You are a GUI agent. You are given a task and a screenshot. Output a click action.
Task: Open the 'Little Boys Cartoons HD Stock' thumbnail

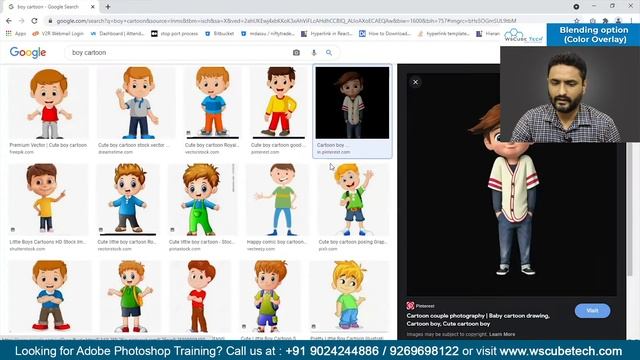pos(48,199)
